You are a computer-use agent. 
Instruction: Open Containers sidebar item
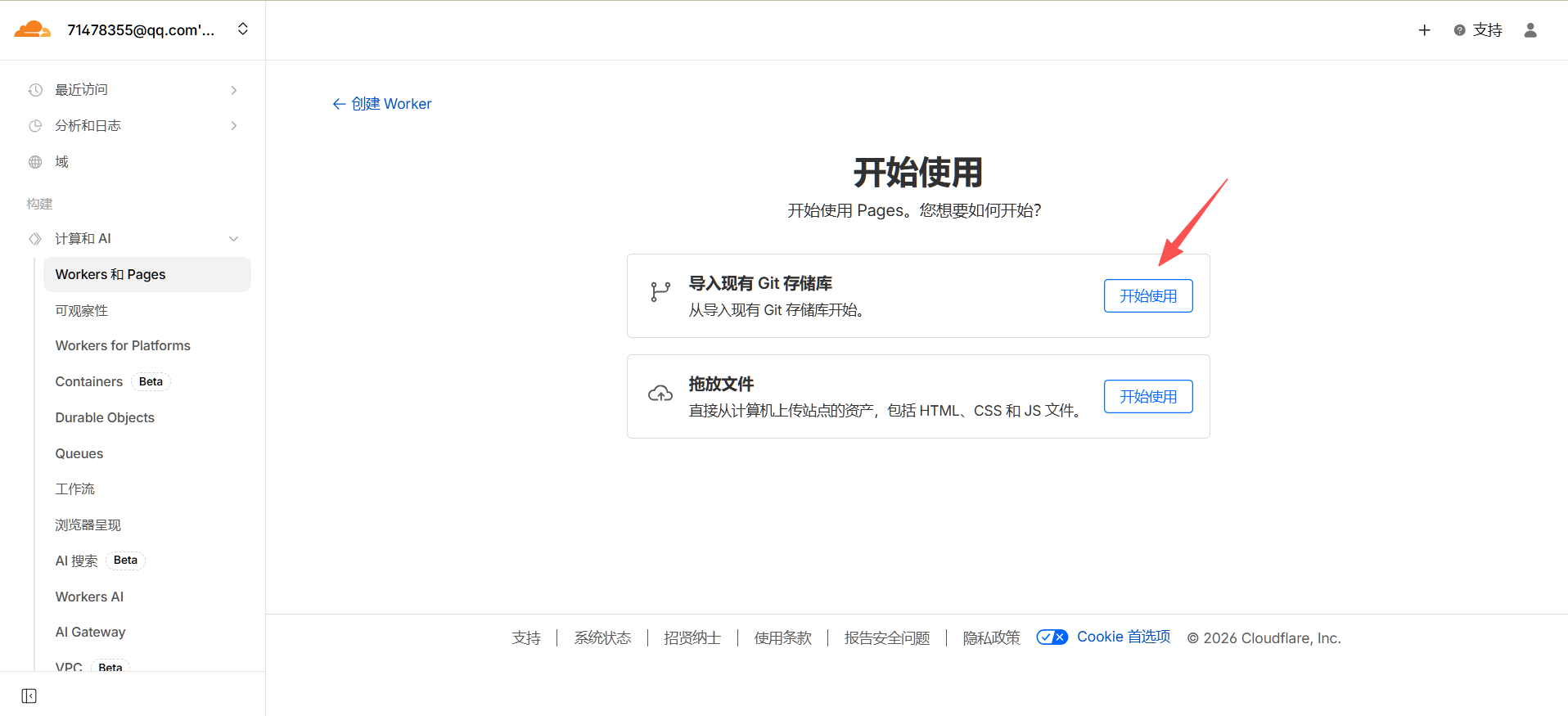coord(89,382)
